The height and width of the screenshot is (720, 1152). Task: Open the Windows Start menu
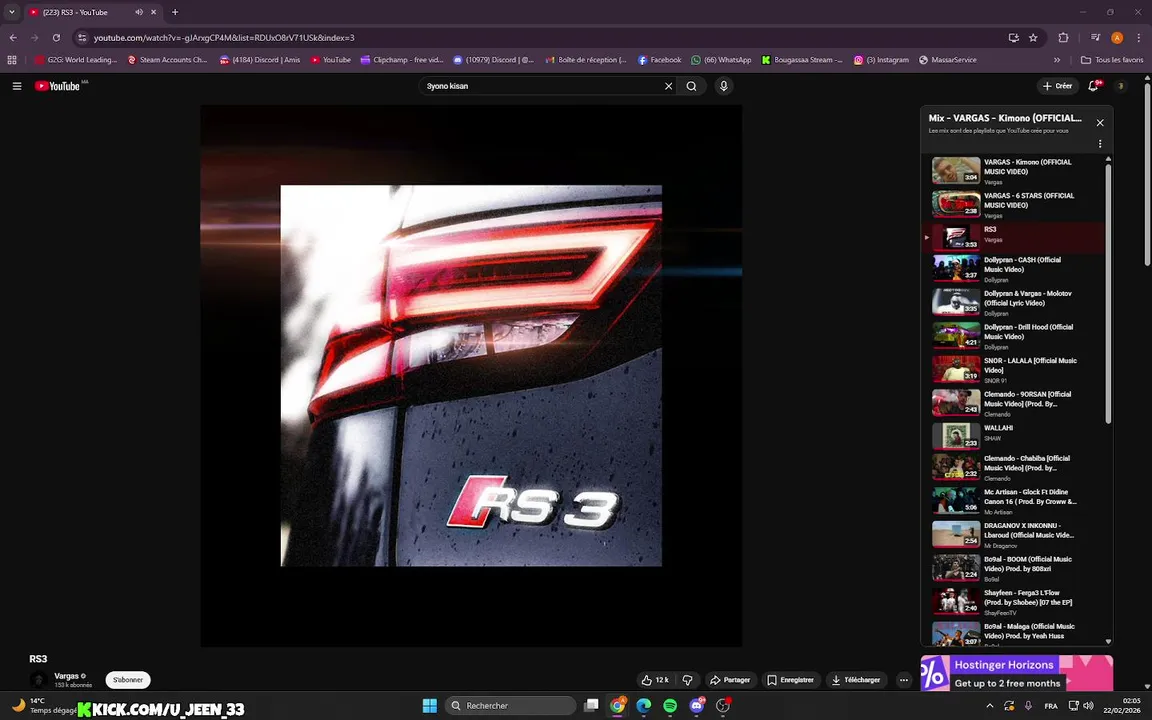pyautogui.click(x=430, y=706)
